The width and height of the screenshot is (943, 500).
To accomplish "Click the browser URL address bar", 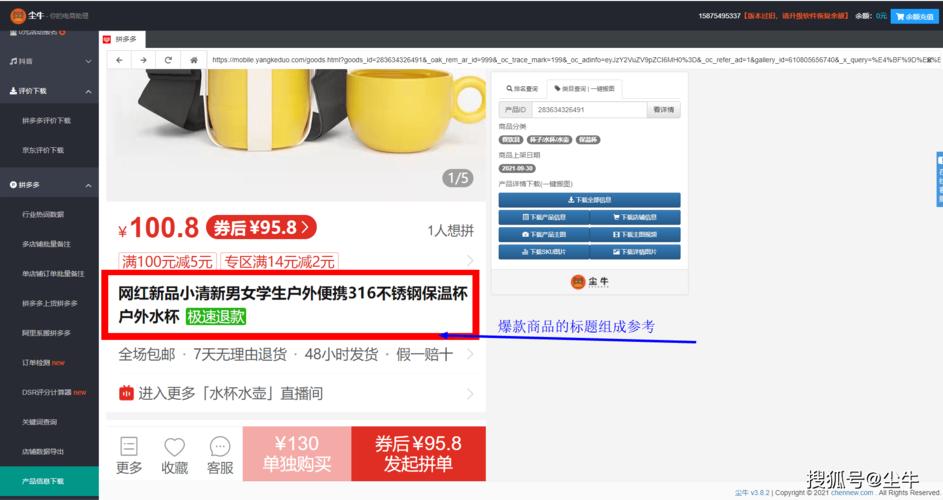I will 574,60.
